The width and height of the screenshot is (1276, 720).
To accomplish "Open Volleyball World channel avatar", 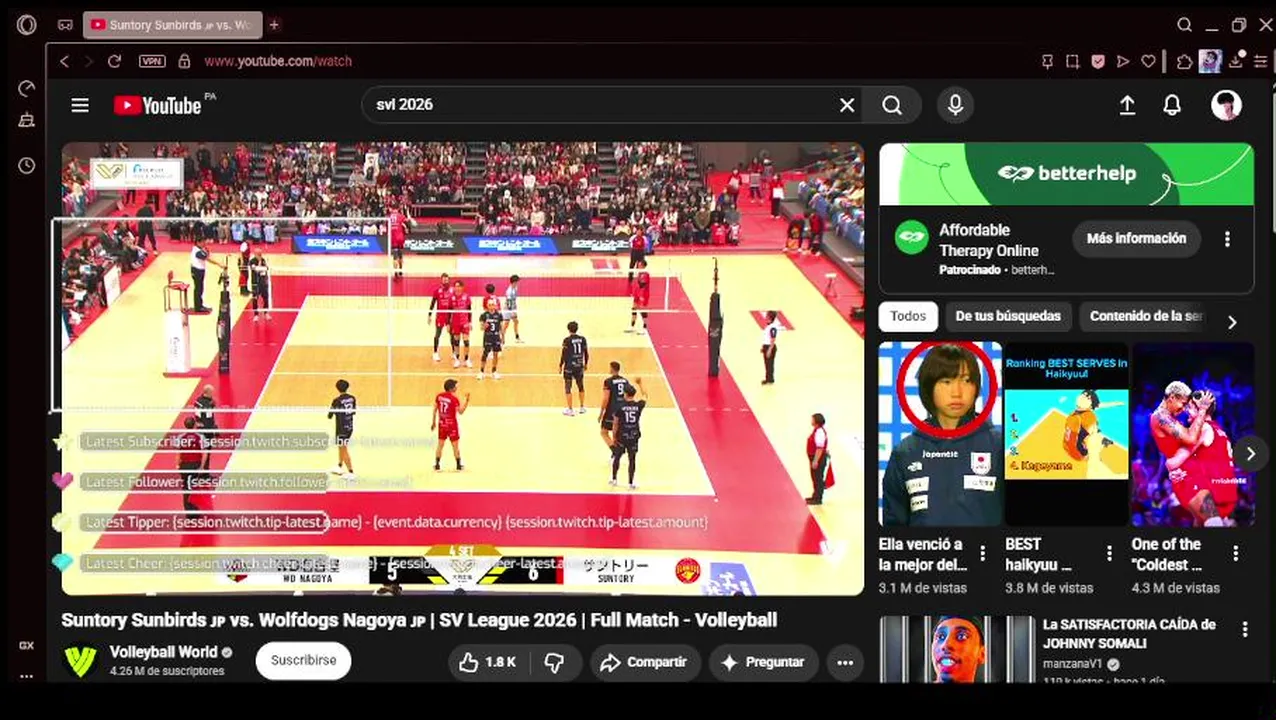I will 80,661.
